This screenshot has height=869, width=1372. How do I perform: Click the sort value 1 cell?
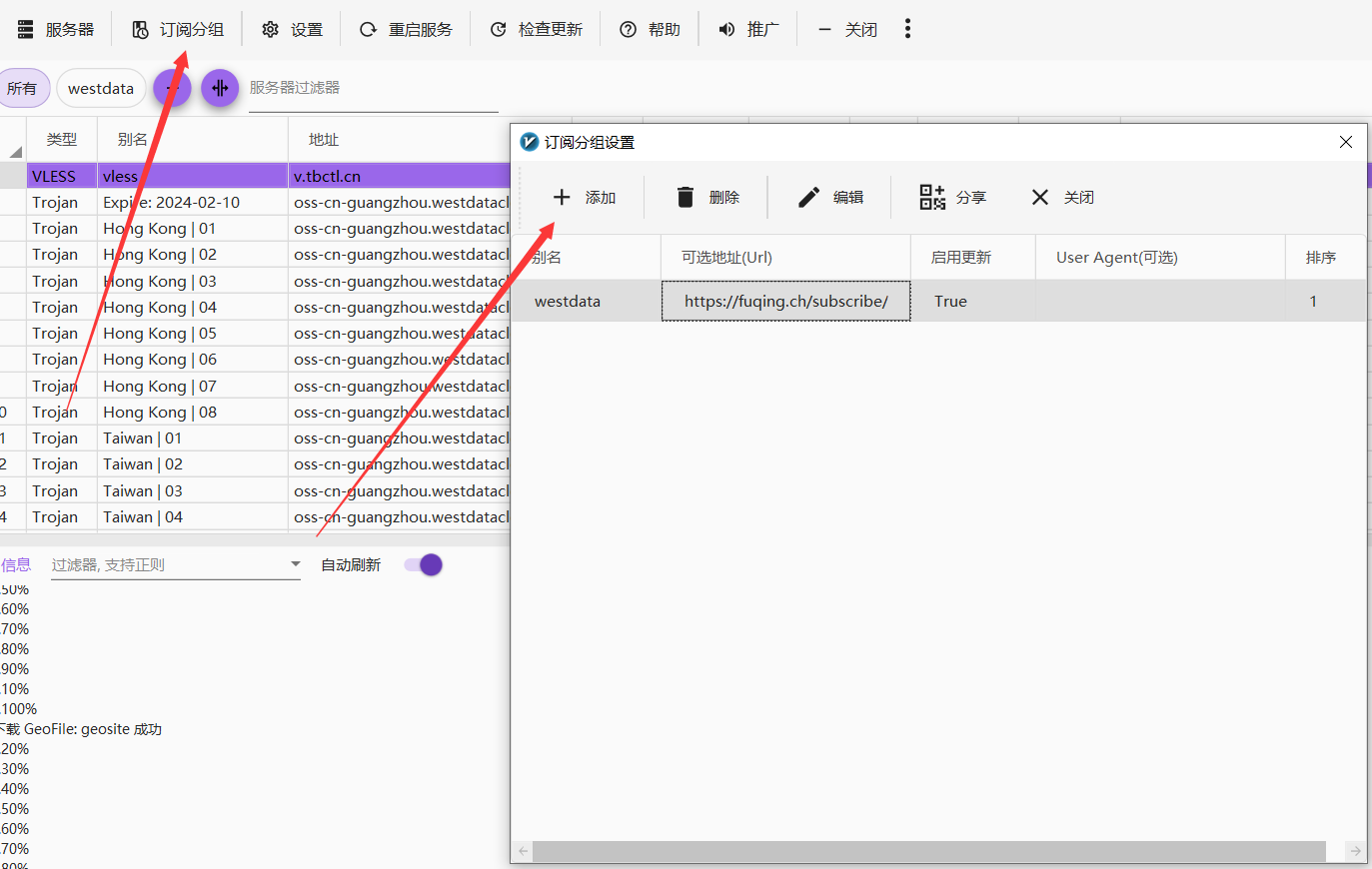point(1325,302)
